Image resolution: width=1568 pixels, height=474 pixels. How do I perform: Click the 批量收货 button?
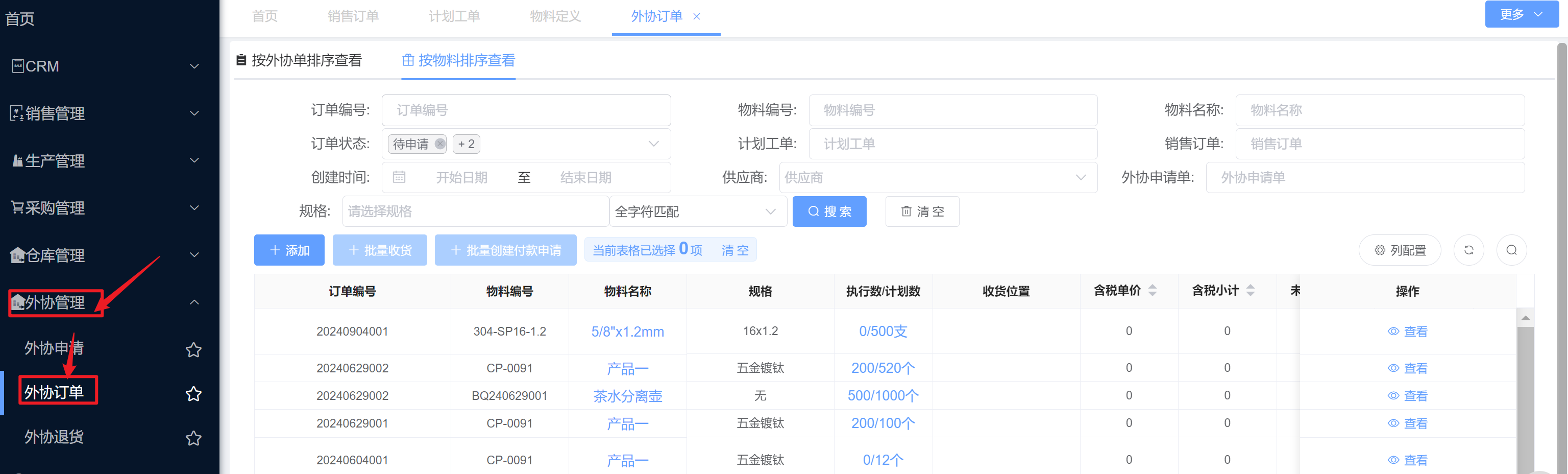click(380, 250)
